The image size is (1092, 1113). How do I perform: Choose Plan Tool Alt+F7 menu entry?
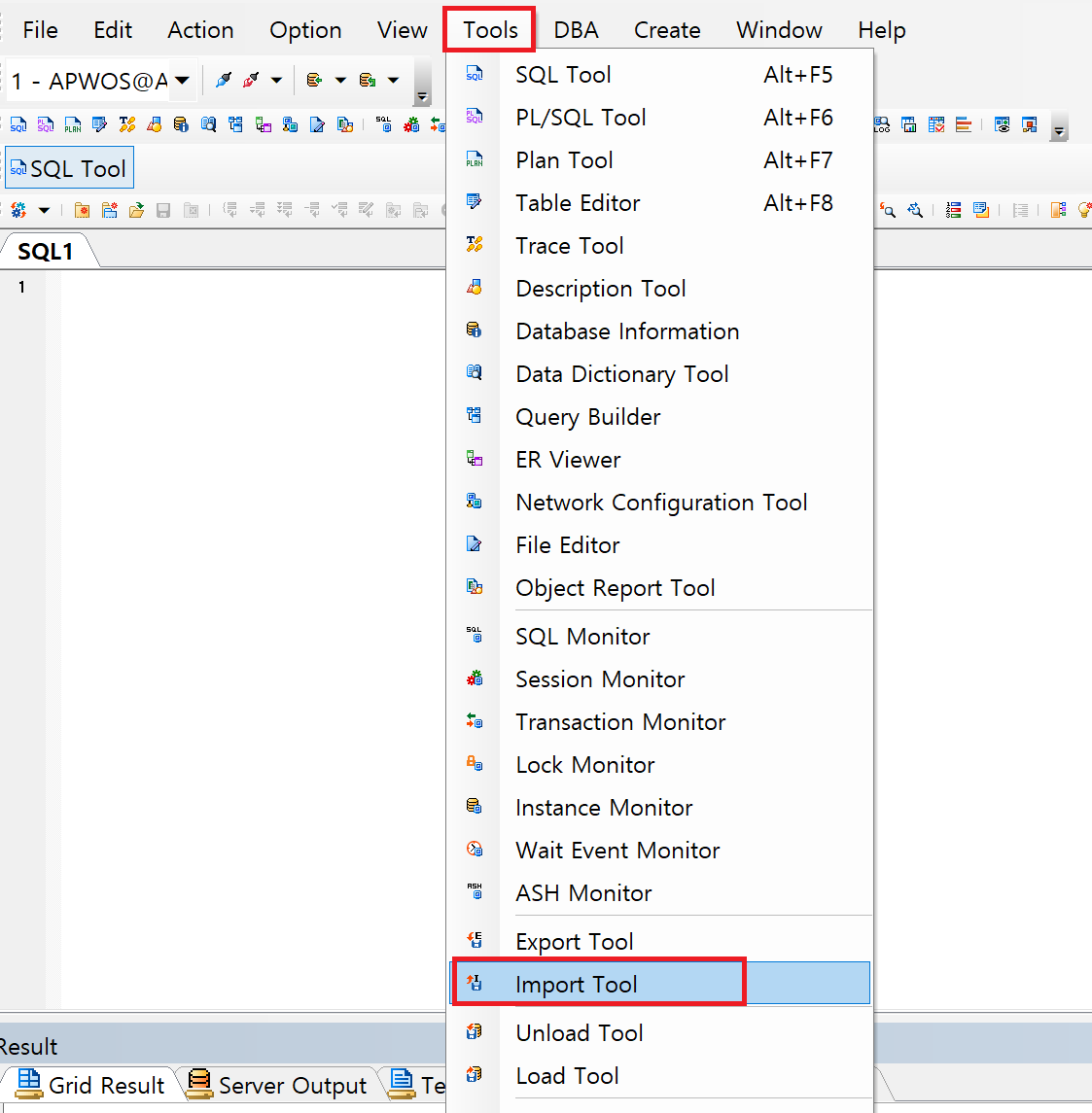tap(660, 160)
